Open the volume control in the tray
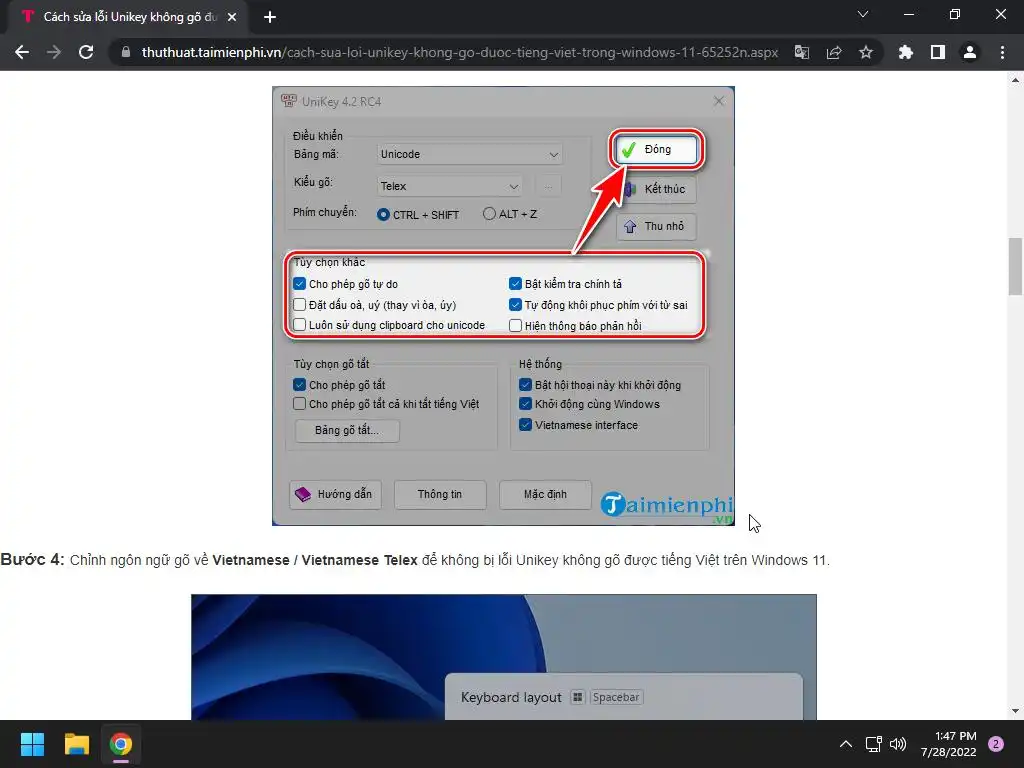This screenshot has width=1024, height=768. coord(898,744)
